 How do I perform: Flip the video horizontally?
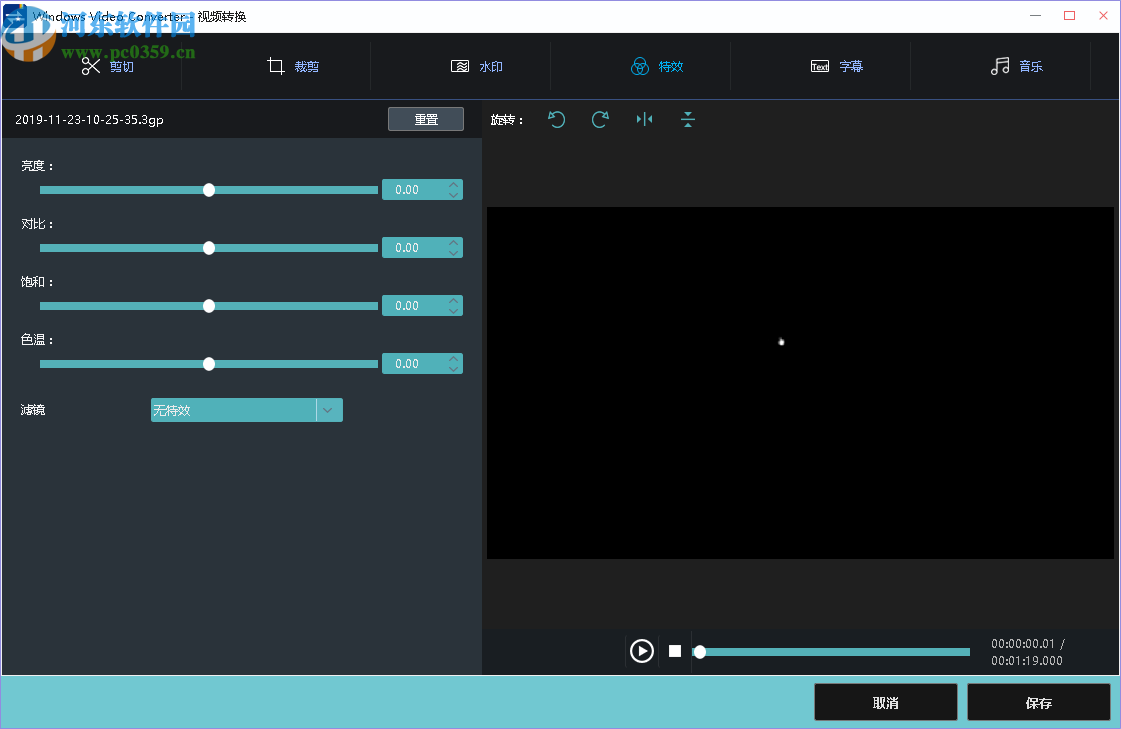644,119
